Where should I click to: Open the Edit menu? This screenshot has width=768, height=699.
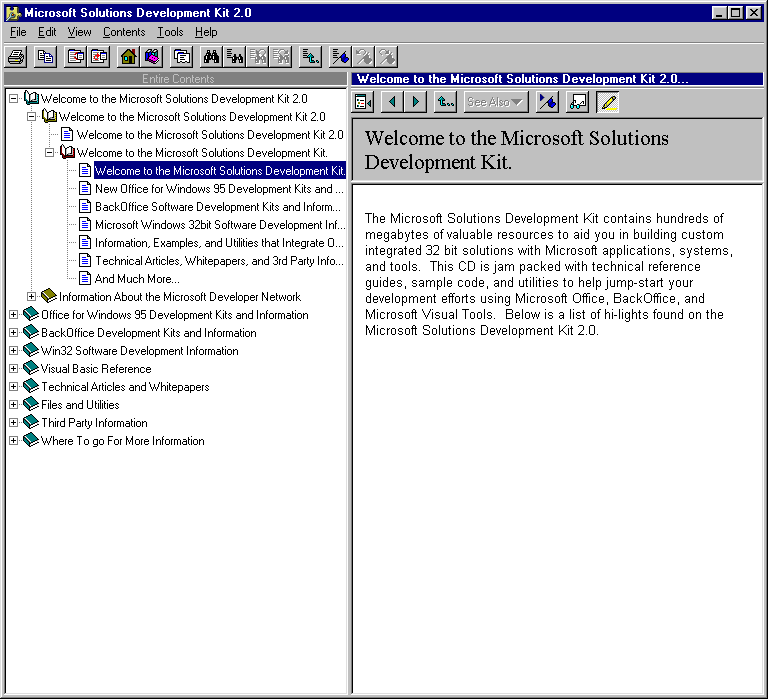click(x=47, y=32)
